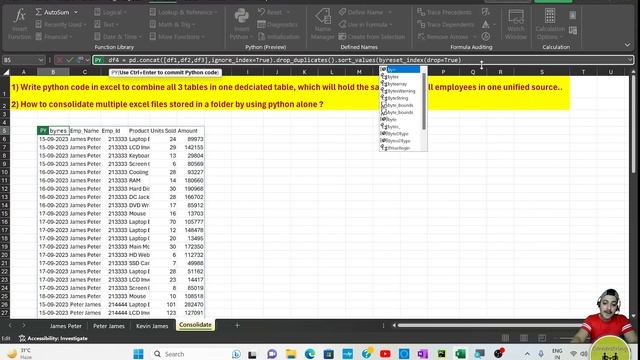Add a new sheet with the plus button
The width and height of the screenshot is (640, 360).
[237, 325]
